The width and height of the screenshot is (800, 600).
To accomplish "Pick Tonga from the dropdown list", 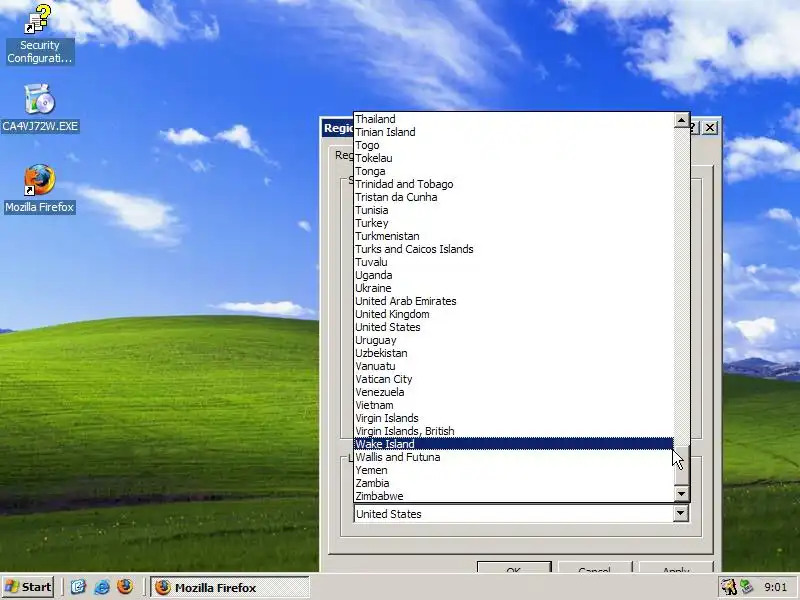I will click(514, 171).
